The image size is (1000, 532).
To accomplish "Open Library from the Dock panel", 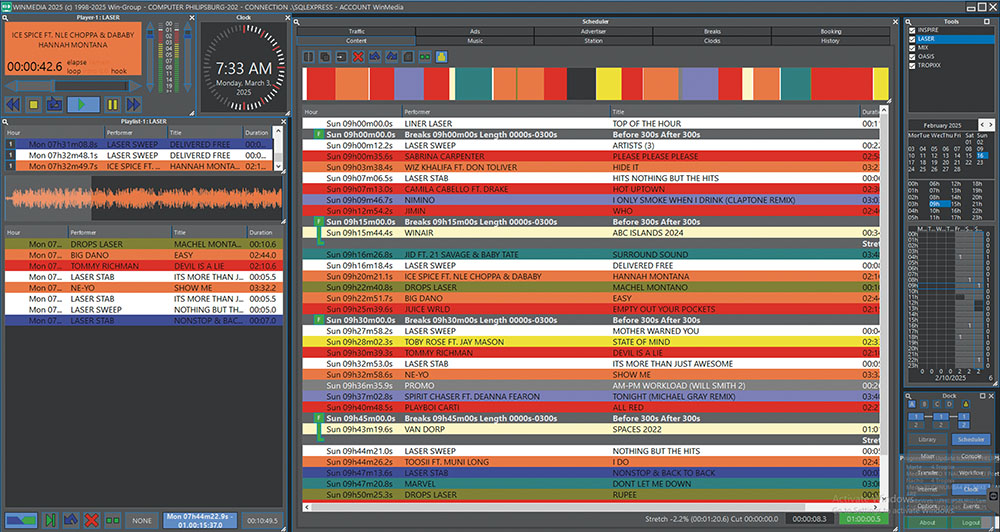I will (x=927, y=439).
